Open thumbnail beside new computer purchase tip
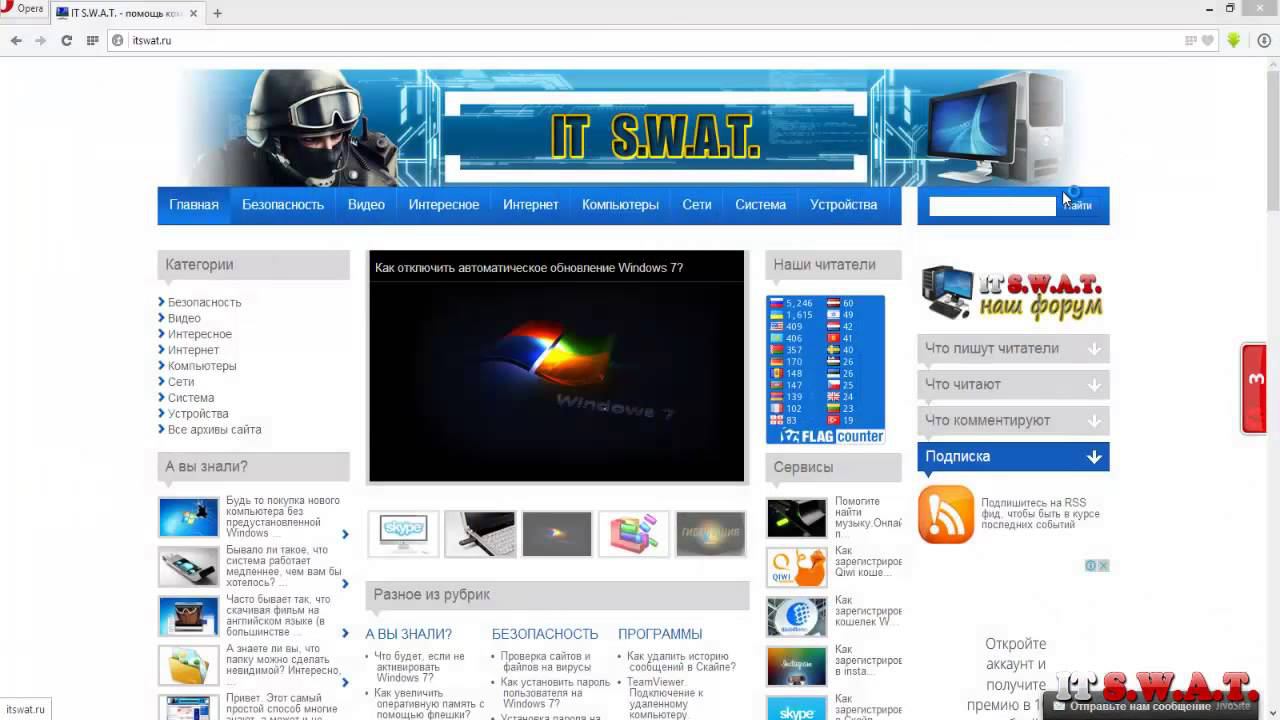The image size is (1280, 720). click(188, 518)
